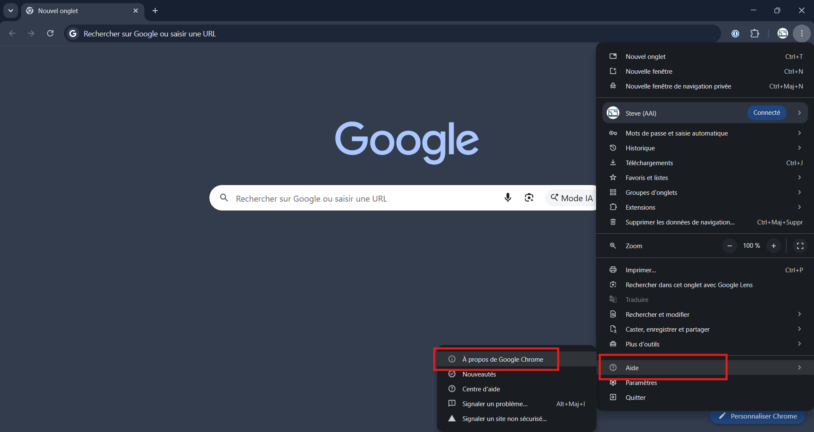Open Paramètres from the menu
This screenshot has width=814, height=432.
click(x=704, y=383)
